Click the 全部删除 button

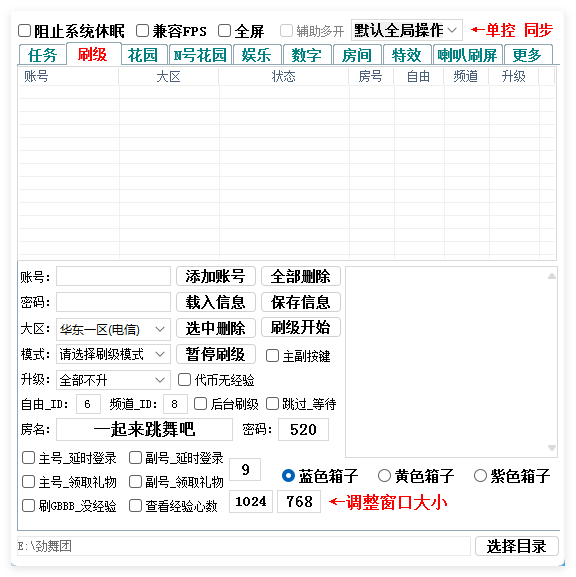[x=301, y=276]
